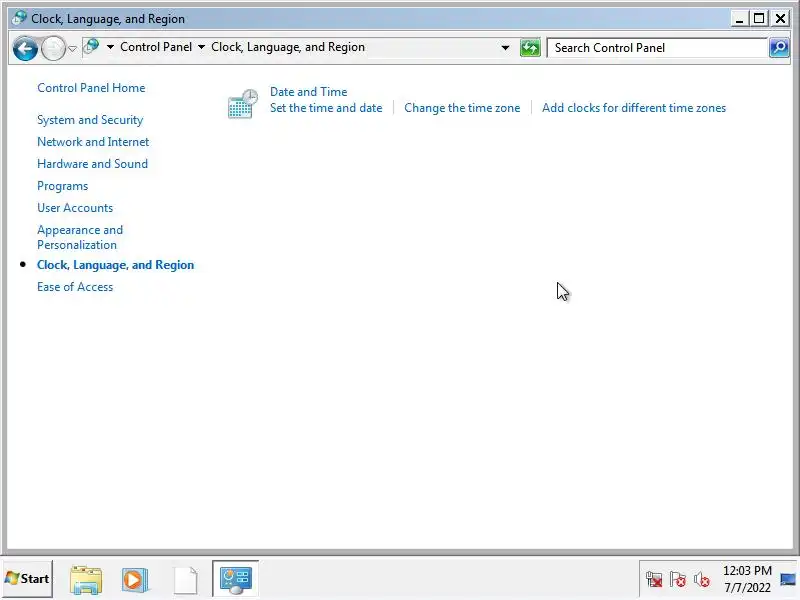The width and height of the screenshot is (800, 600).
Task: Click the Show desktop icon in tray
Action: pos(788,579)
